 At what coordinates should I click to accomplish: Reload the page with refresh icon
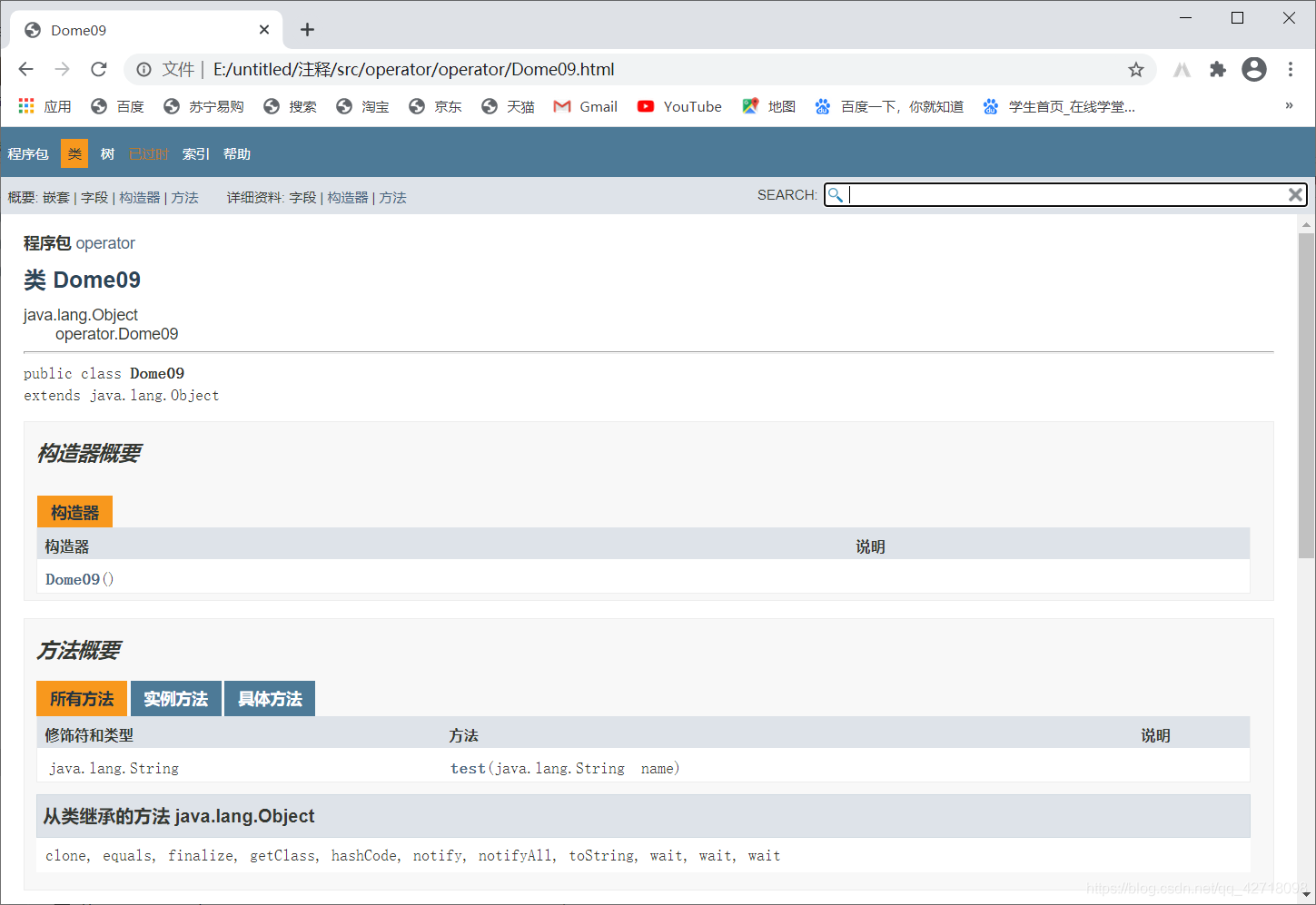coord(99,69)
